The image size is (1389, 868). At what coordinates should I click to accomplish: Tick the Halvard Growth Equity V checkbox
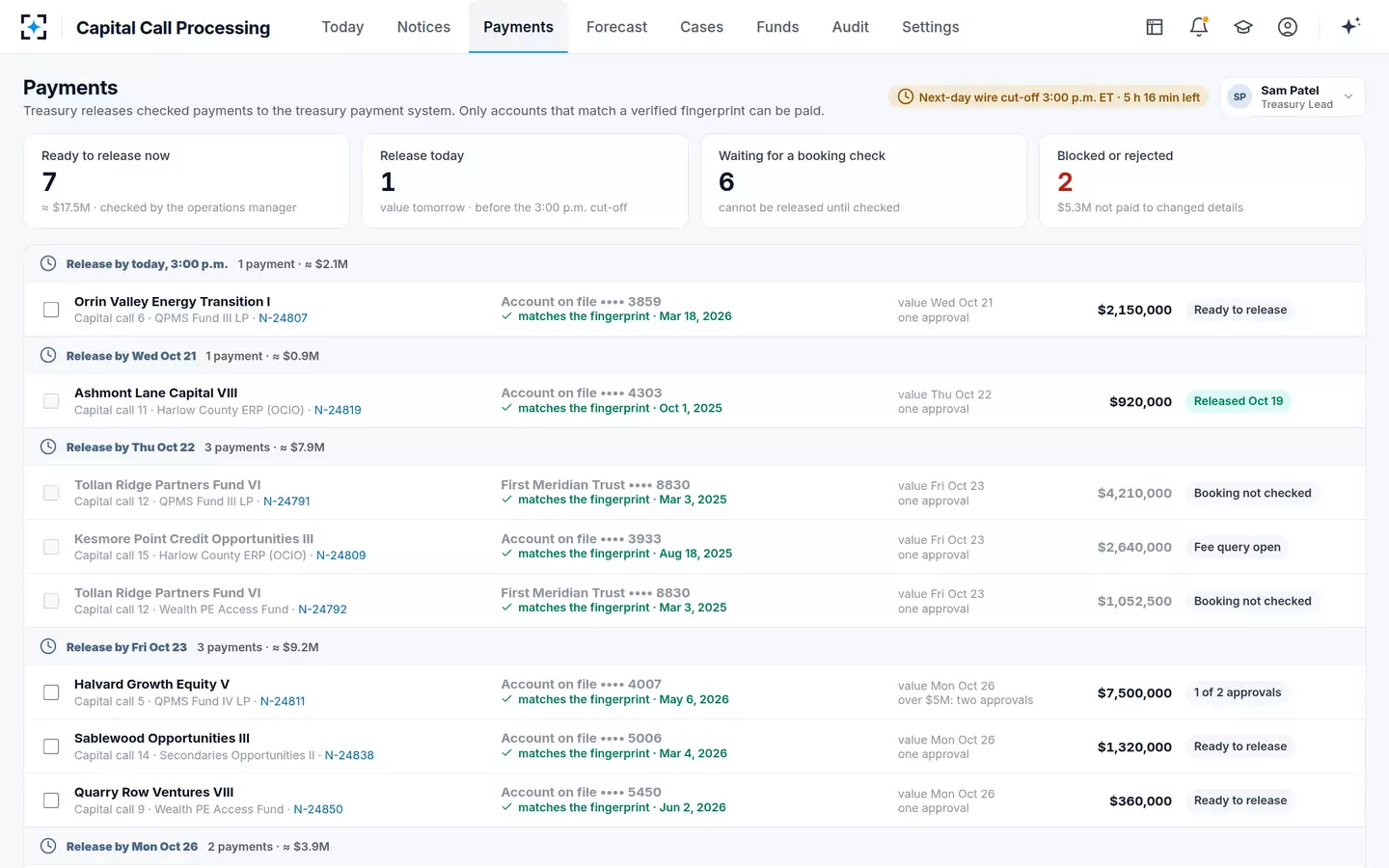tap(51, 692)
